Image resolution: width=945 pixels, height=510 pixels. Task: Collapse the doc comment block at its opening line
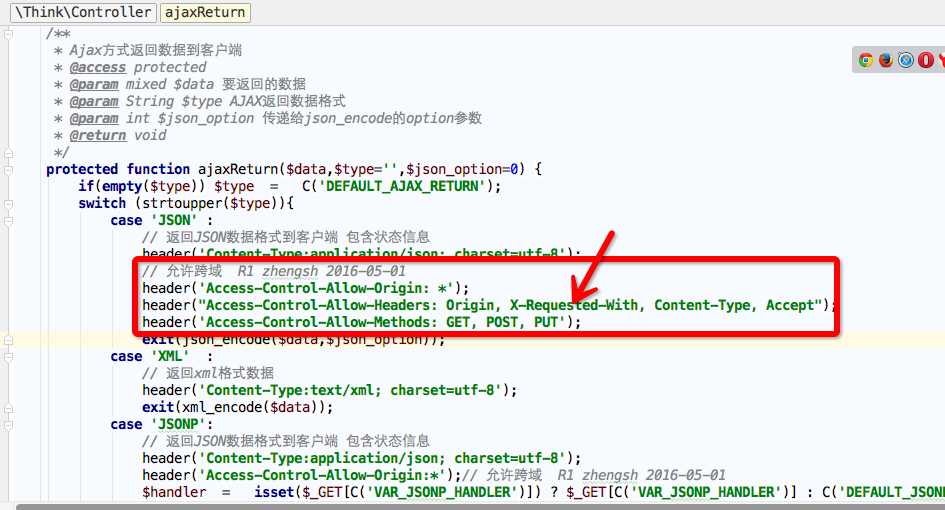[8, 34]
